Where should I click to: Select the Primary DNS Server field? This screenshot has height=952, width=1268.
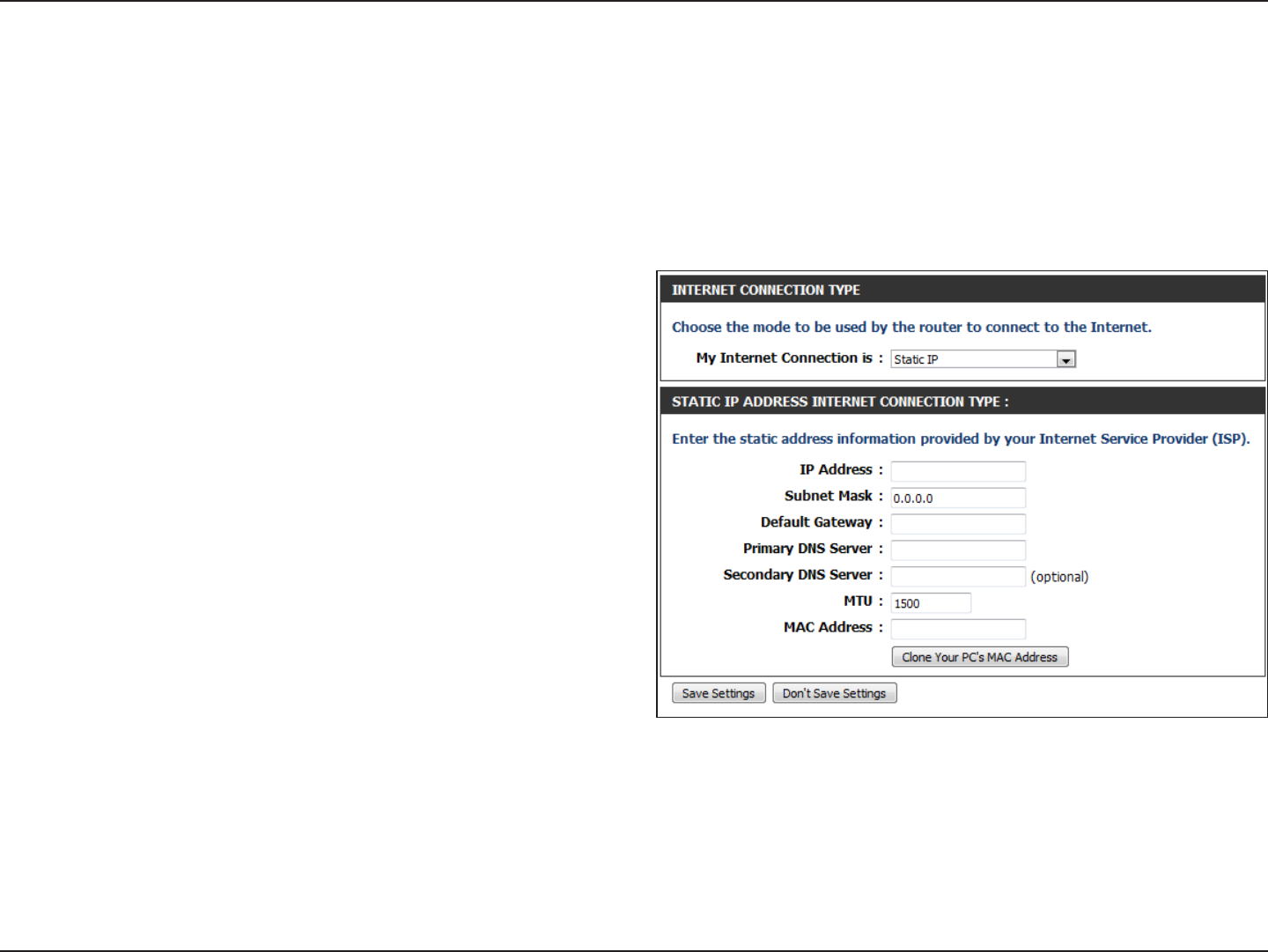coord(958,550)
